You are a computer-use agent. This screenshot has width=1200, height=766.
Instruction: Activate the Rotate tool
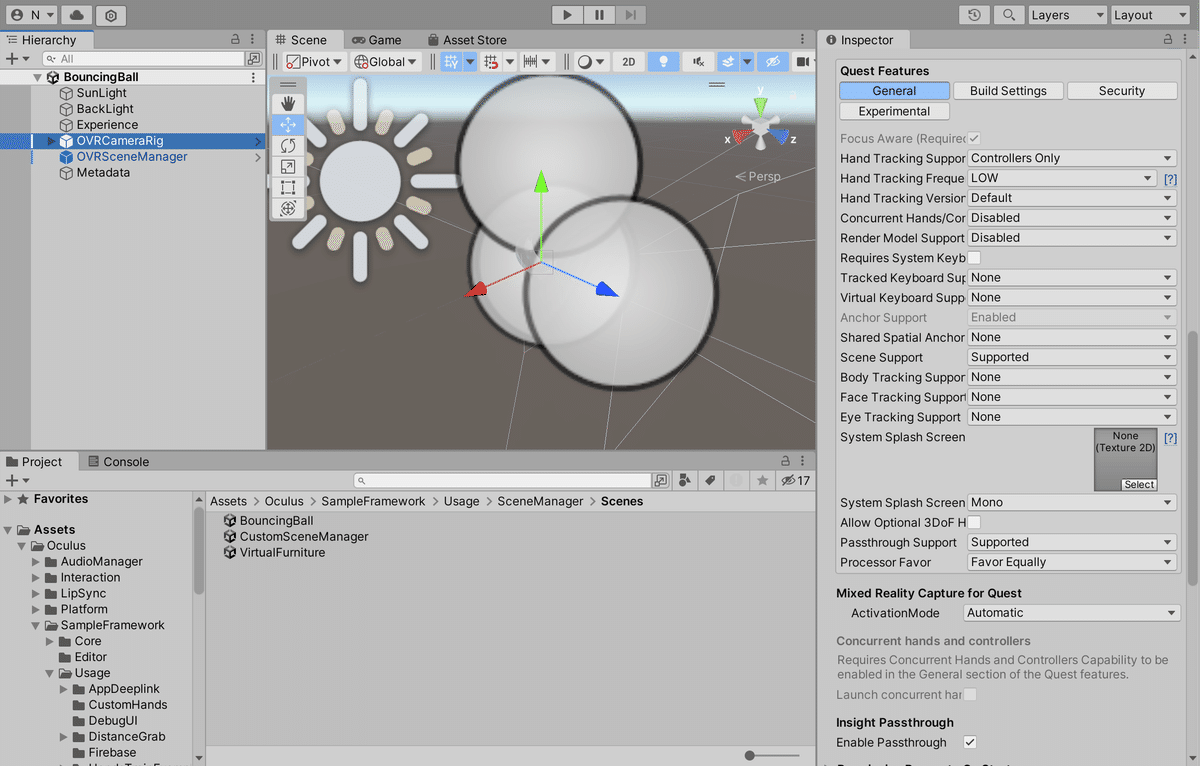(289, 145)
